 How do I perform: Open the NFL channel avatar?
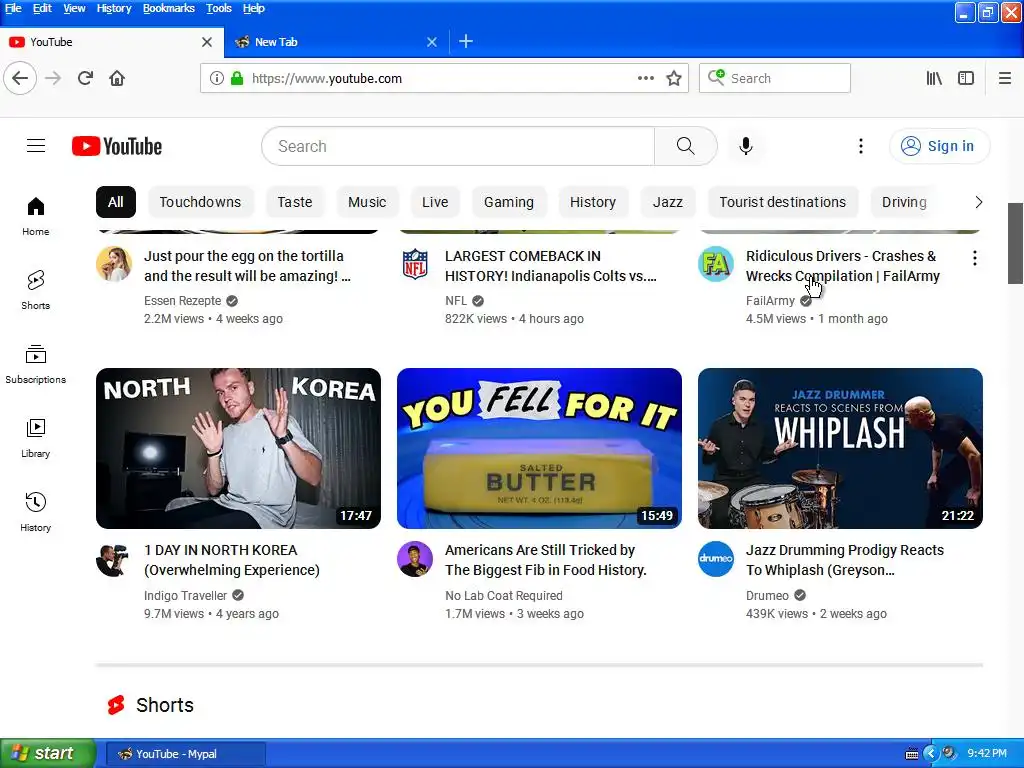[x=415, y=264]
